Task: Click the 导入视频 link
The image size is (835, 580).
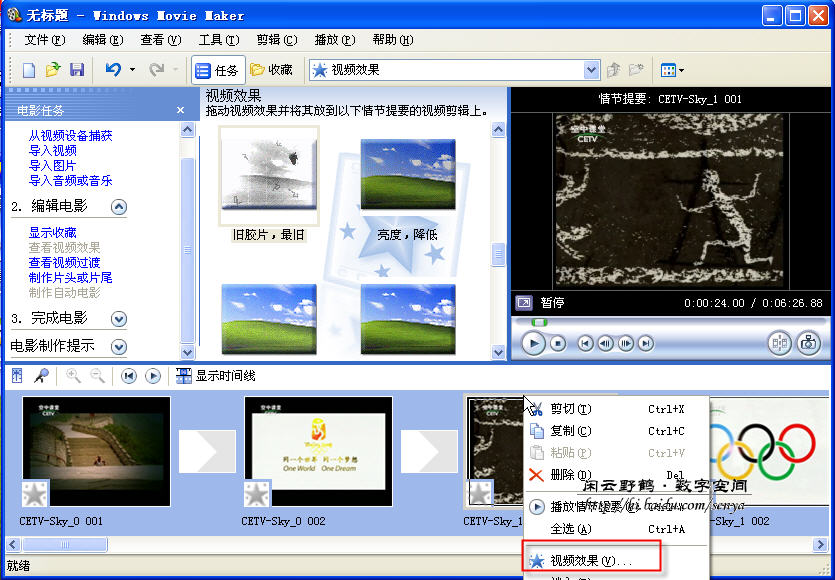Action: [53, 151]
